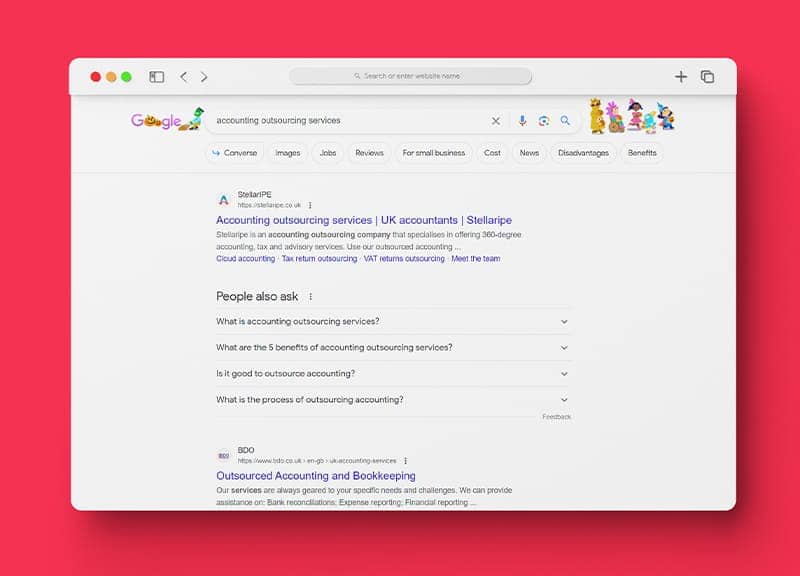This screenshot has height=576, width=800.
Task: Switch to News results
Action: point(529,153)
